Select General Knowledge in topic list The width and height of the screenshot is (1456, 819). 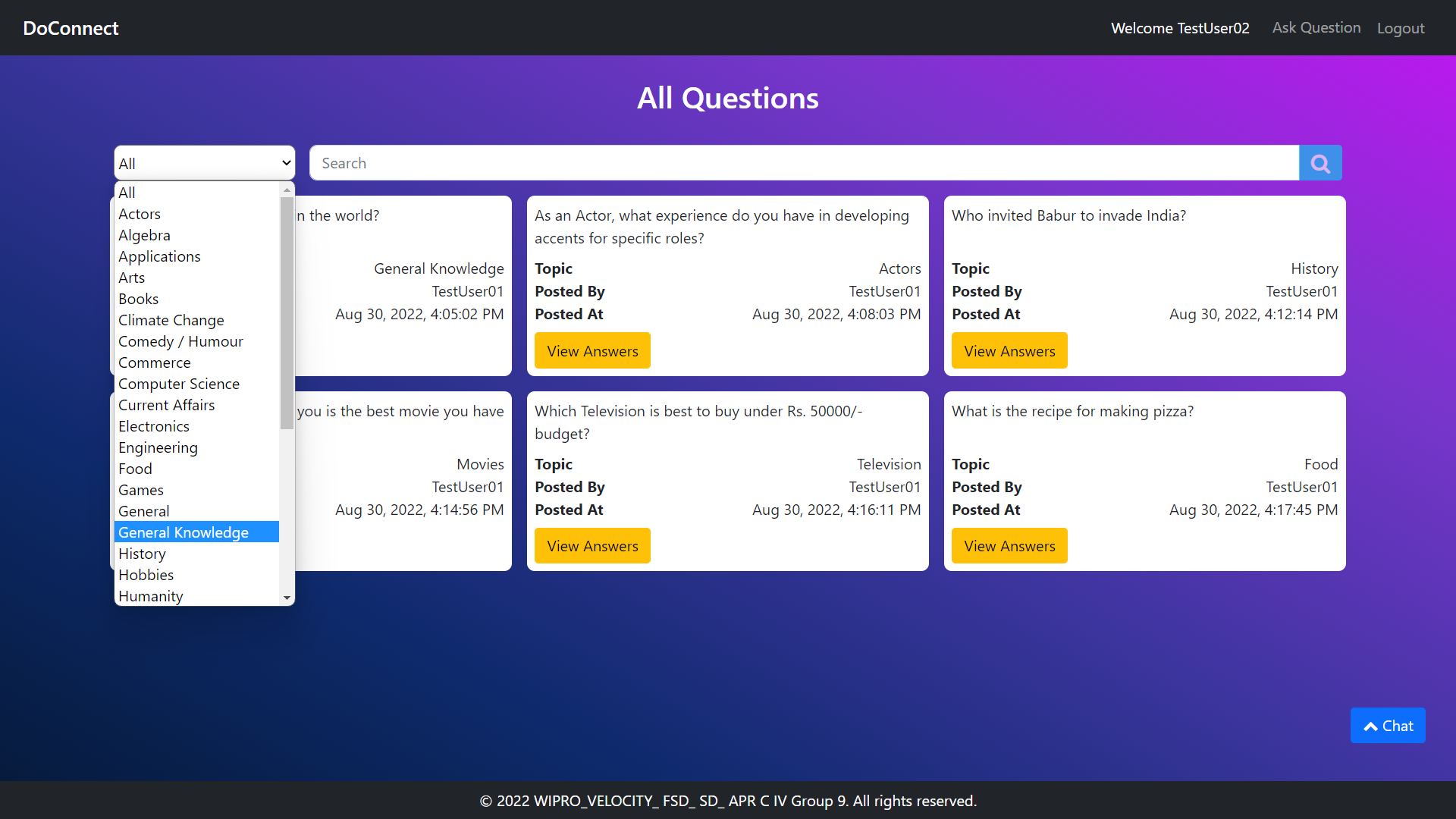[x=184, y=532]
